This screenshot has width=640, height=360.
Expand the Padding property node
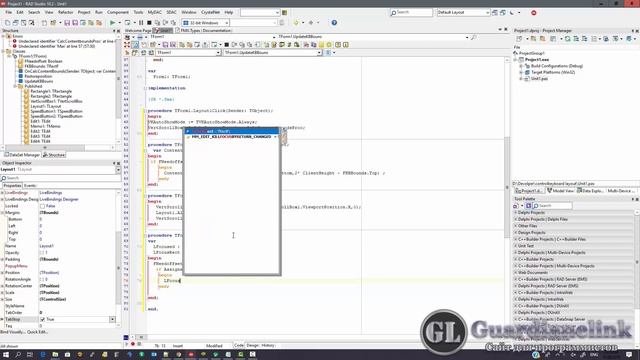click(x=2, y=259)
